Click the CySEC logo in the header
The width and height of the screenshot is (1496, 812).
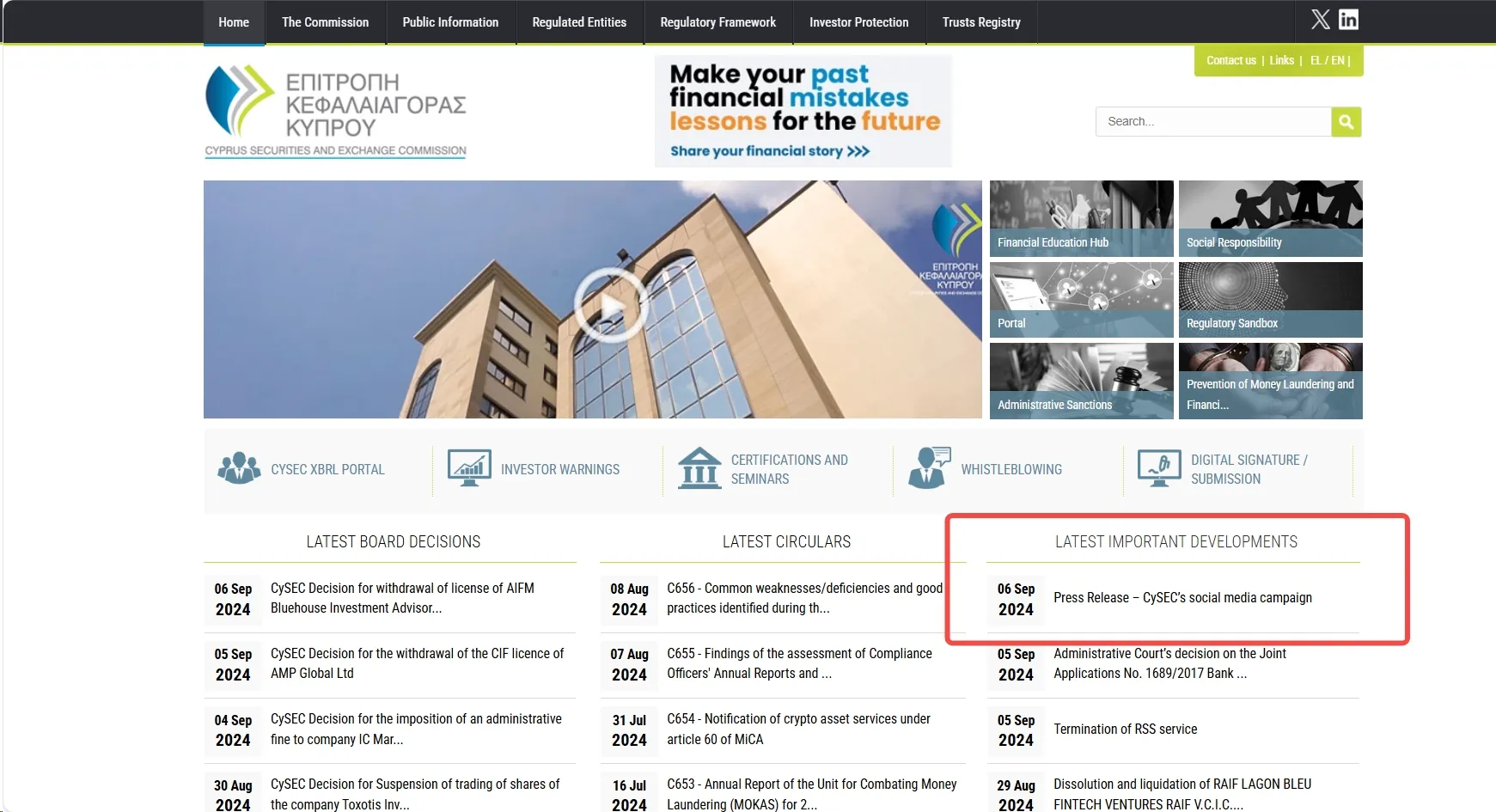click(x=336, y=111)
